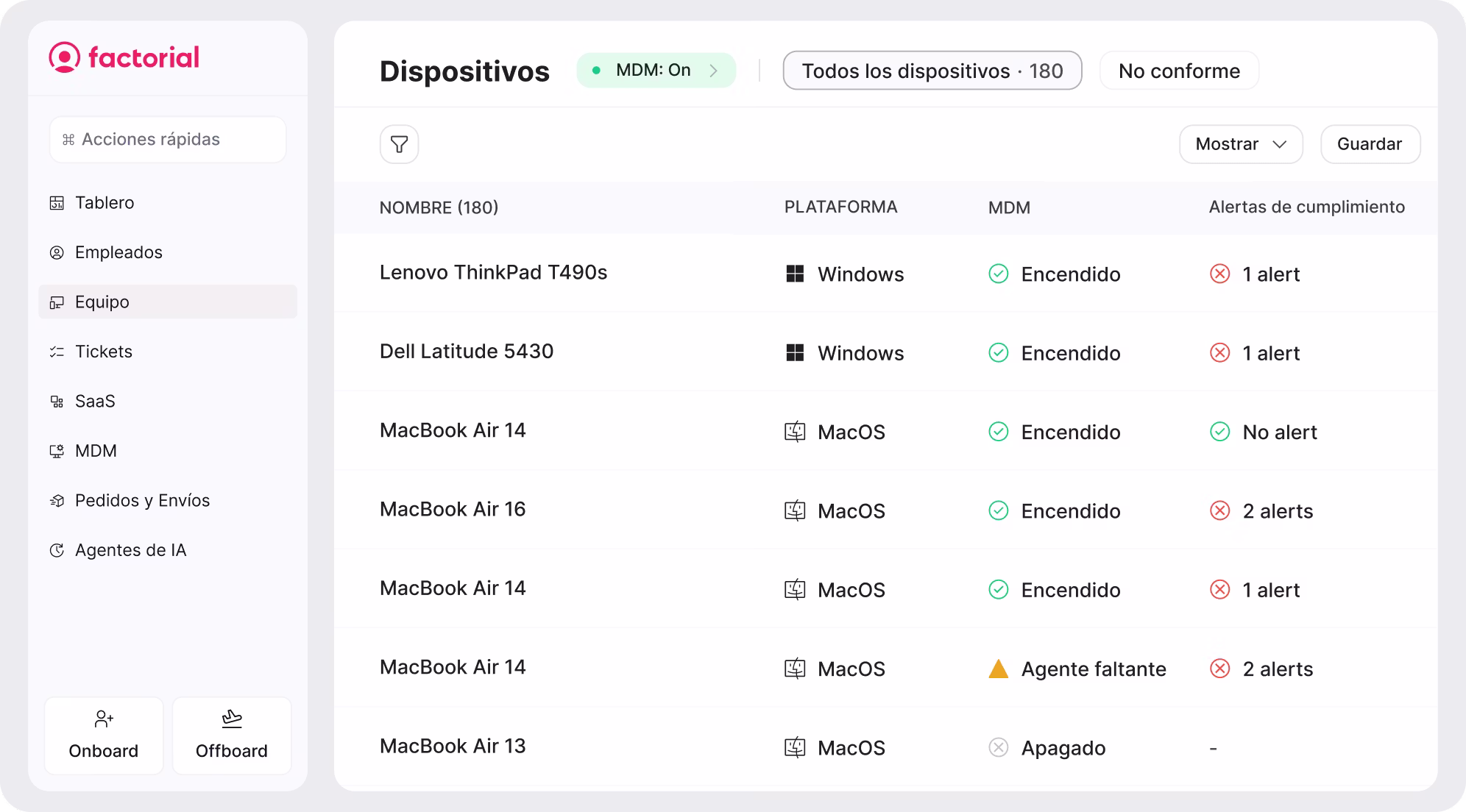Start the Offboard action
The width and height of the screenshot is (1466, 812).
point(232,736)
